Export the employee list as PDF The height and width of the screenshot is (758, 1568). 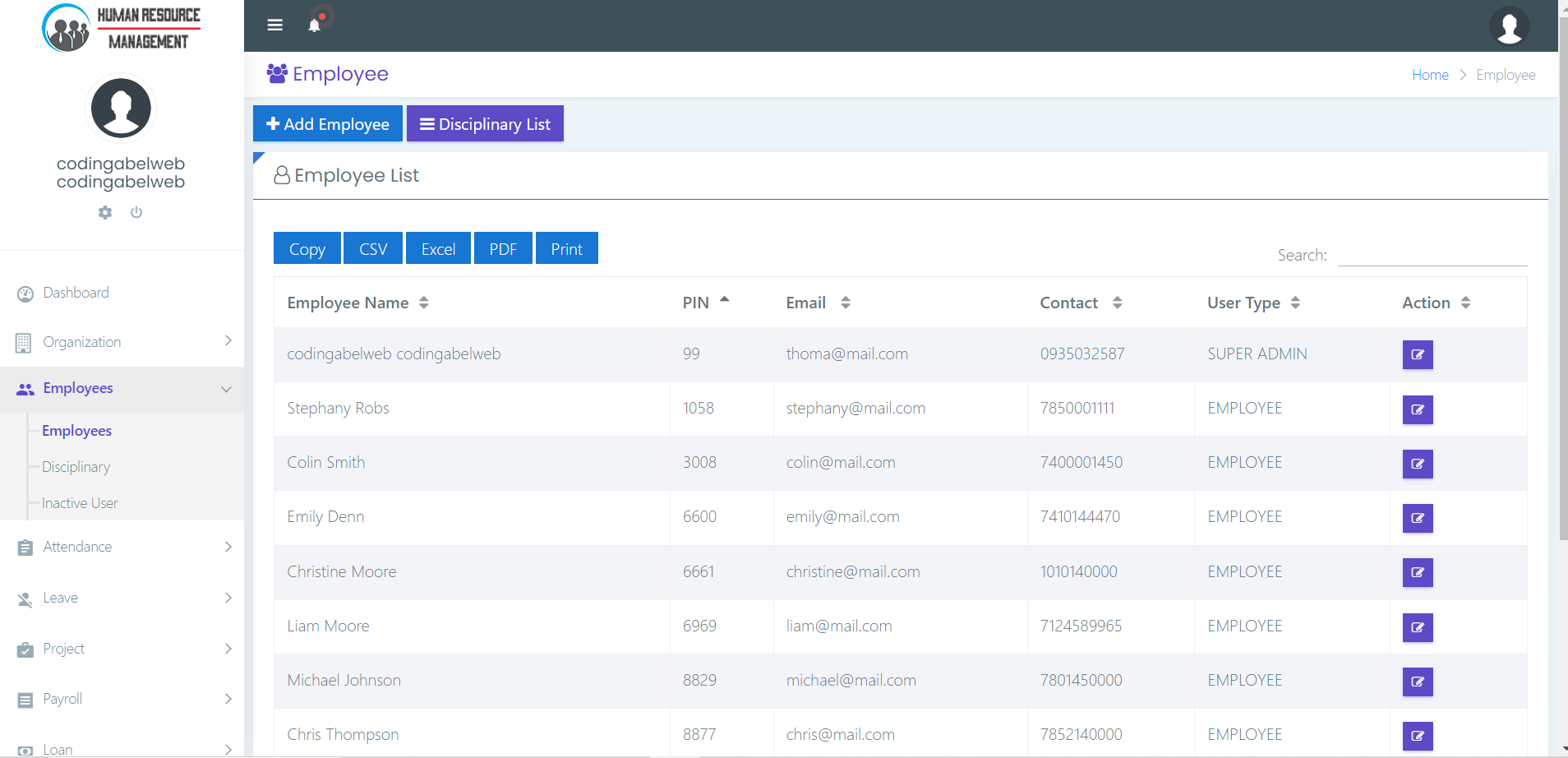pos(503,249)
